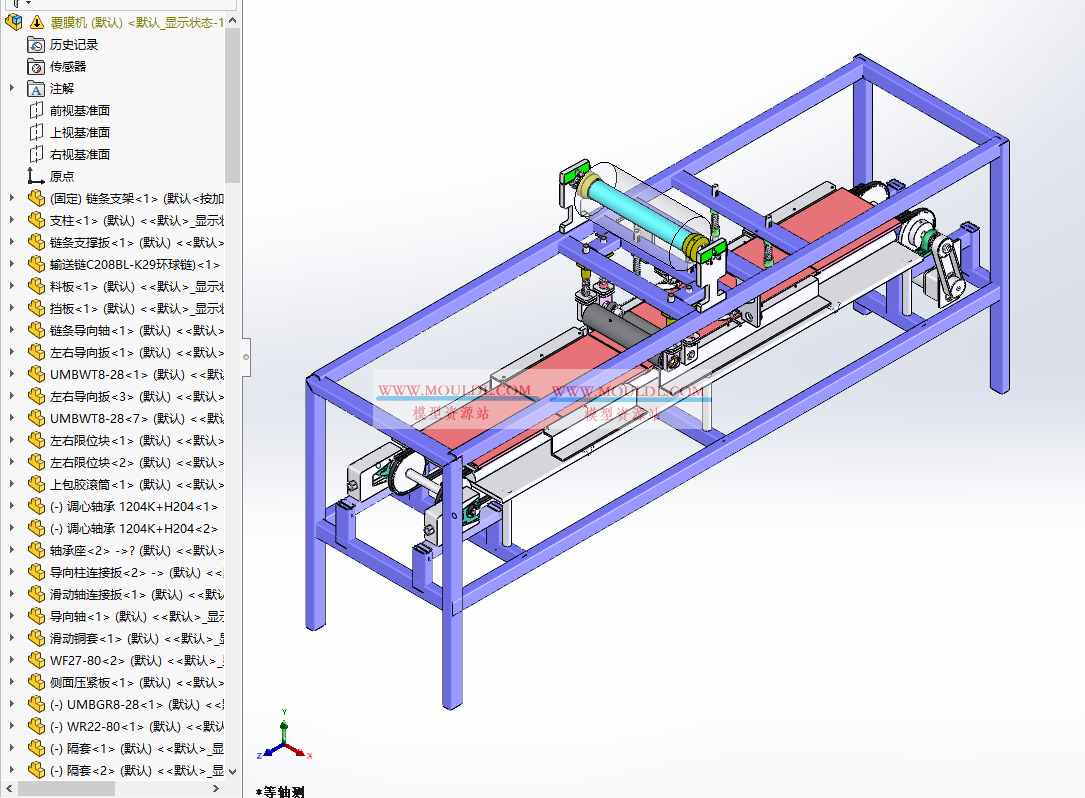Click the 原点 origin icon

(36, 177)
